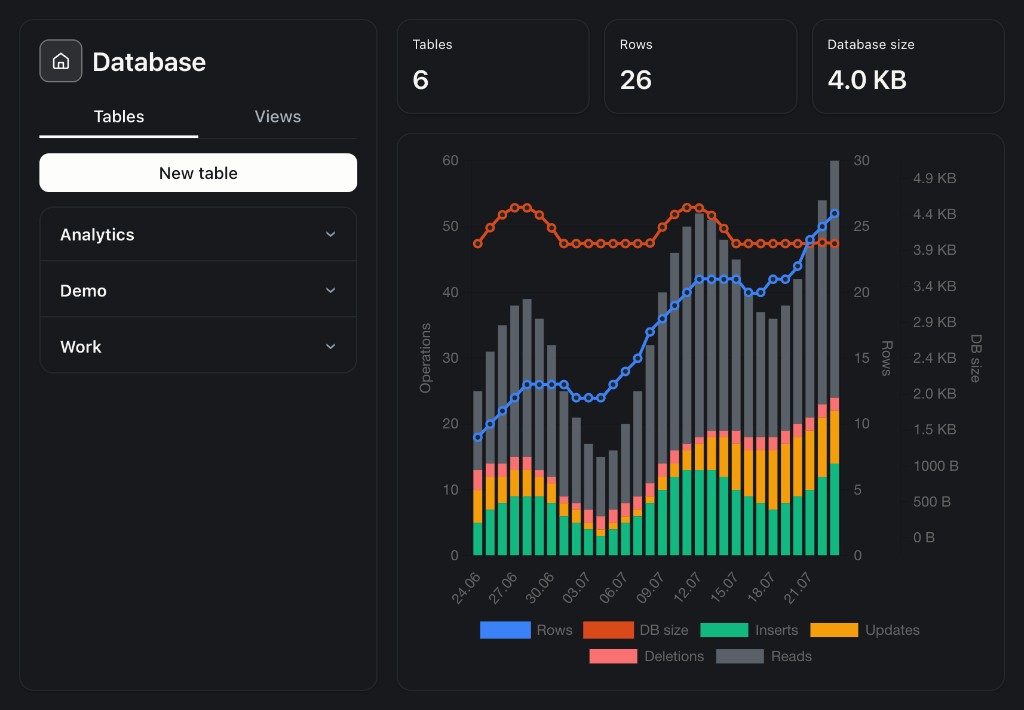Image resolution: width=1024 pixels, height=710 pixels.
Task: Expand the Work group chevron
Action: [x=330, y=347]
